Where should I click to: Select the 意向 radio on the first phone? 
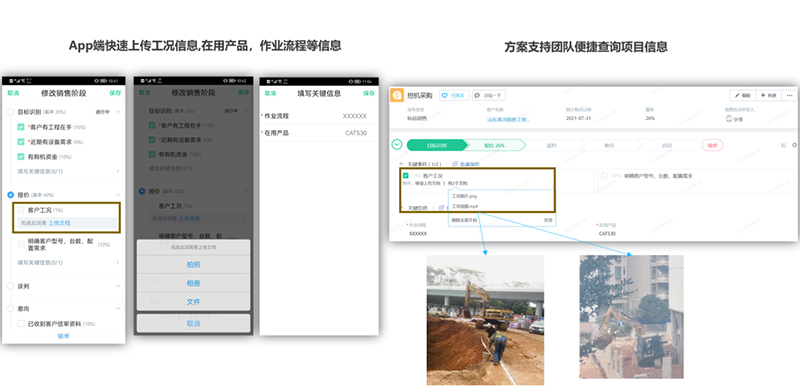11,308
